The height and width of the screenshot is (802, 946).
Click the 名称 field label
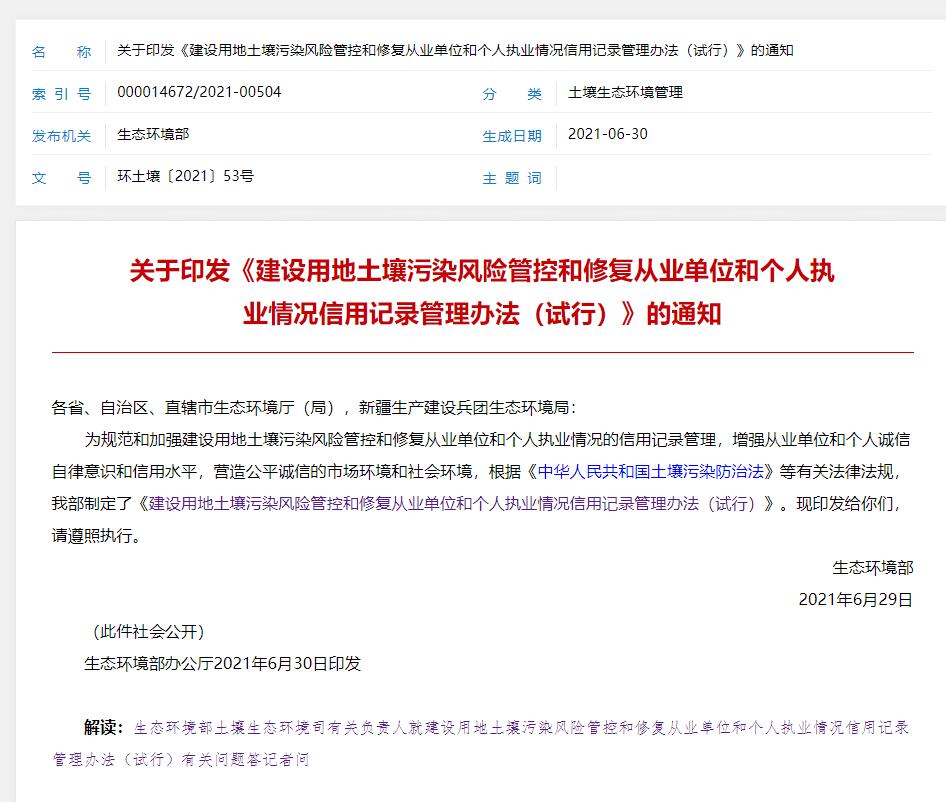(x=62, y=52)
